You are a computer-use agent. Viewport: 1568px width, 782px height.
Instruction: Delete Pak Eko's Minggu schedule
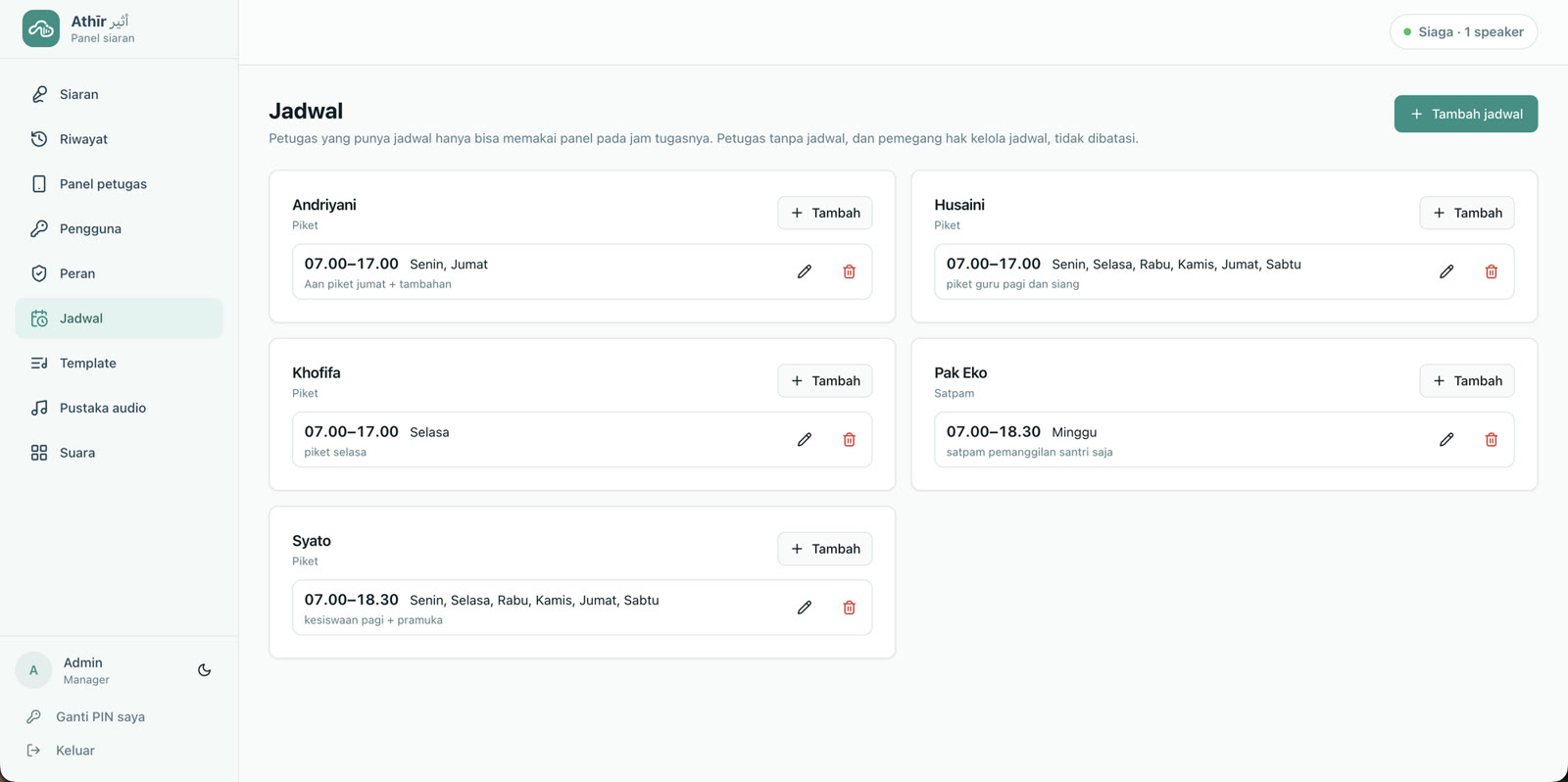tap(1492, 439)
